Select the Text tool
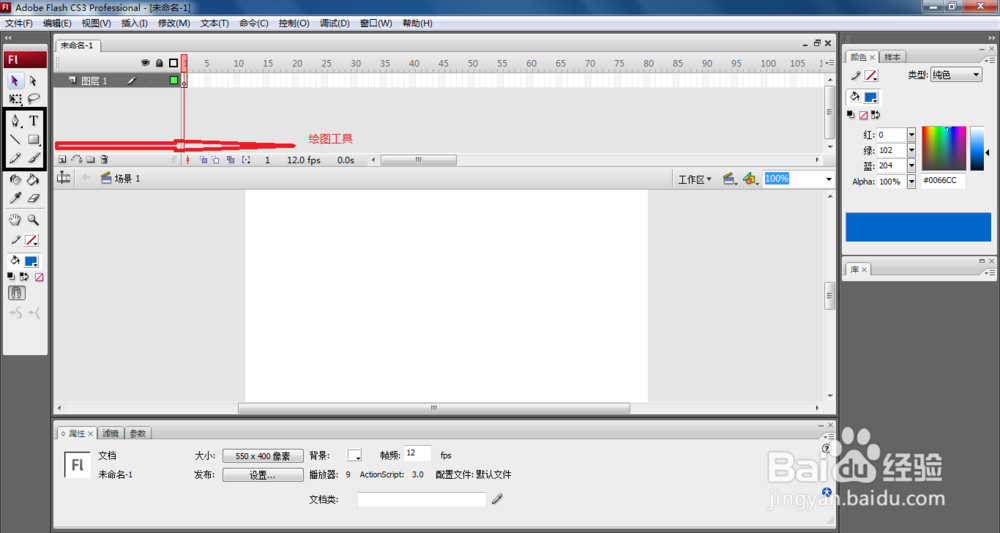 [34, 120]
